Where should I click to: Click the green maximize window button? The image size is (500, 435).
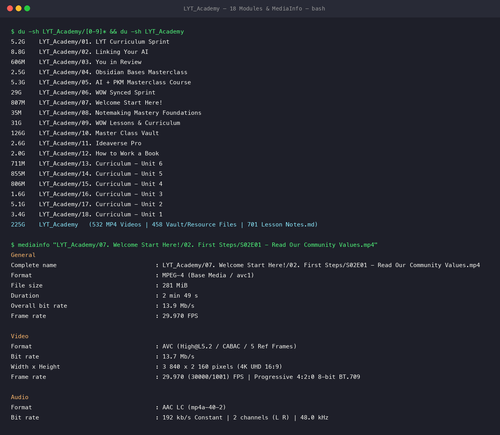tap(27, 8)
